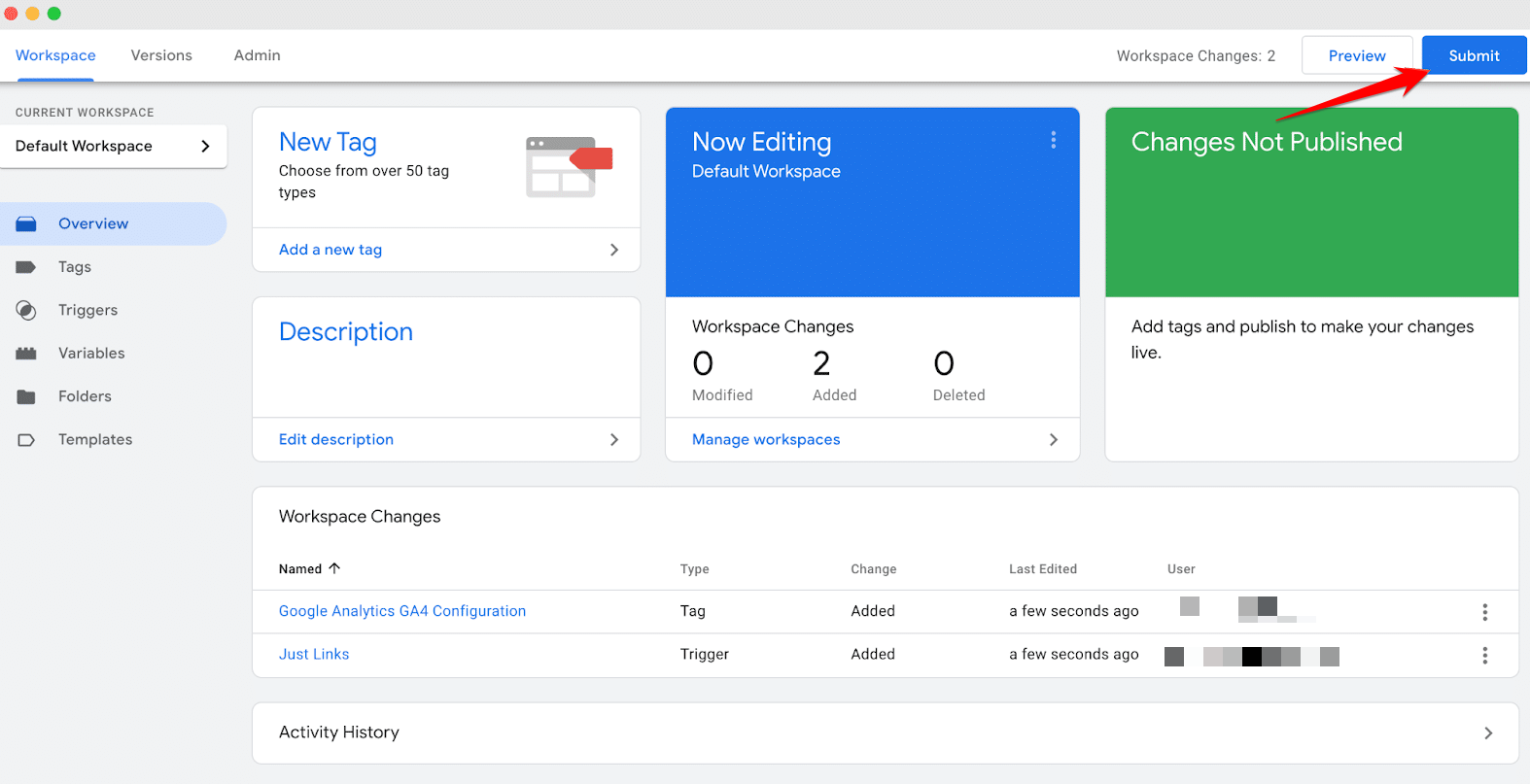Viewport: 1530px width, 784px height.
Task: Go to the Admin tab
Action: tap(257, 55)
